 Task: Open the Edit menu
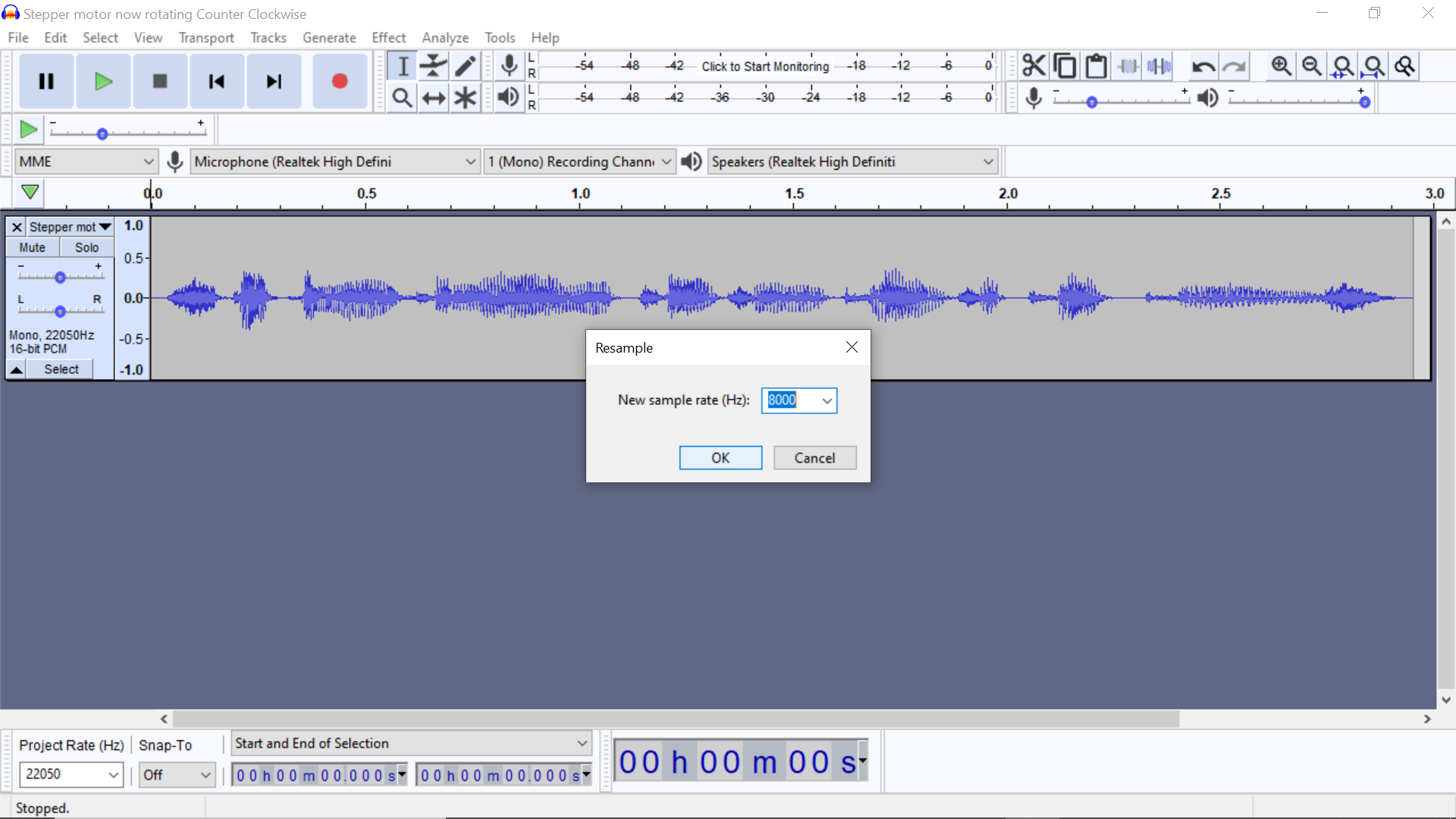point(55,38)
